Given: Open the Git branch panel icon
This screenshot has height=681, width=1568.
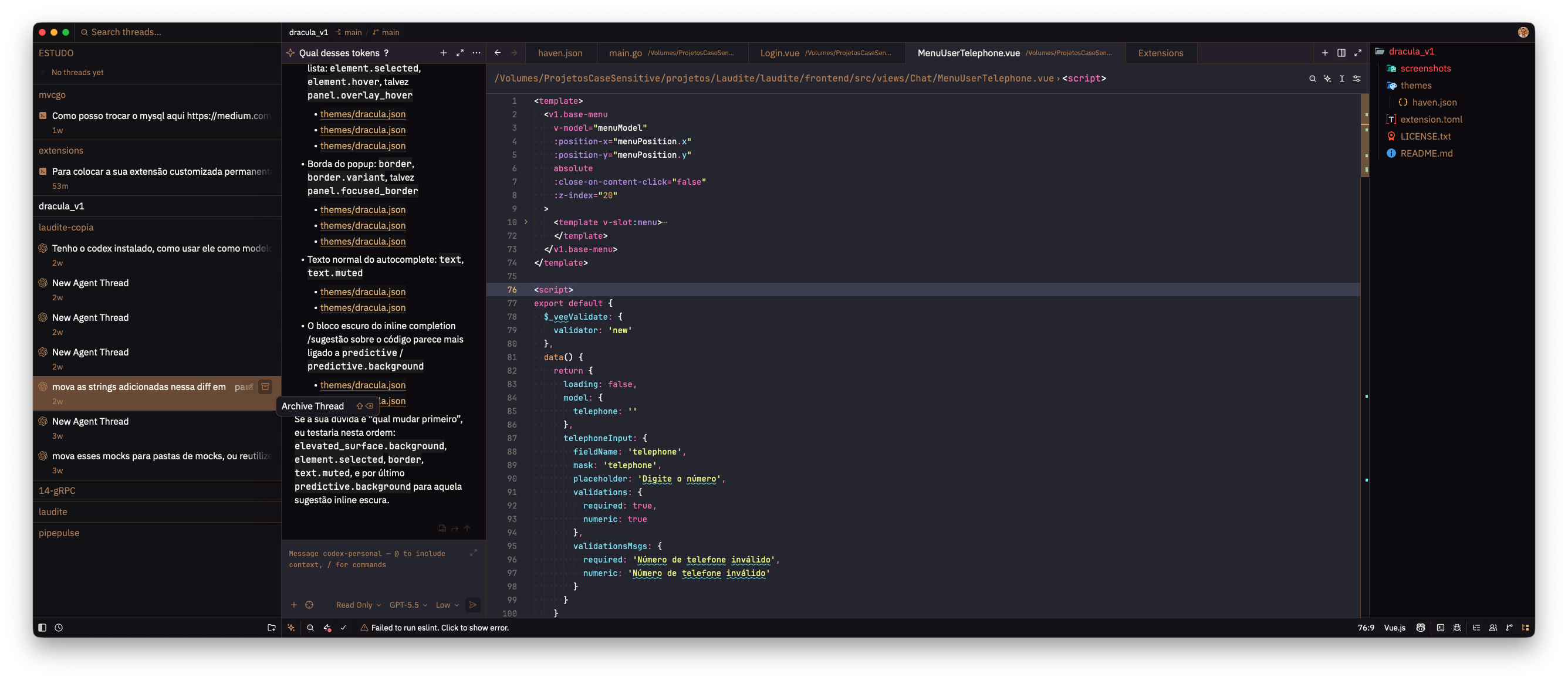Looking at the screenshot, I should point(1509,628).
